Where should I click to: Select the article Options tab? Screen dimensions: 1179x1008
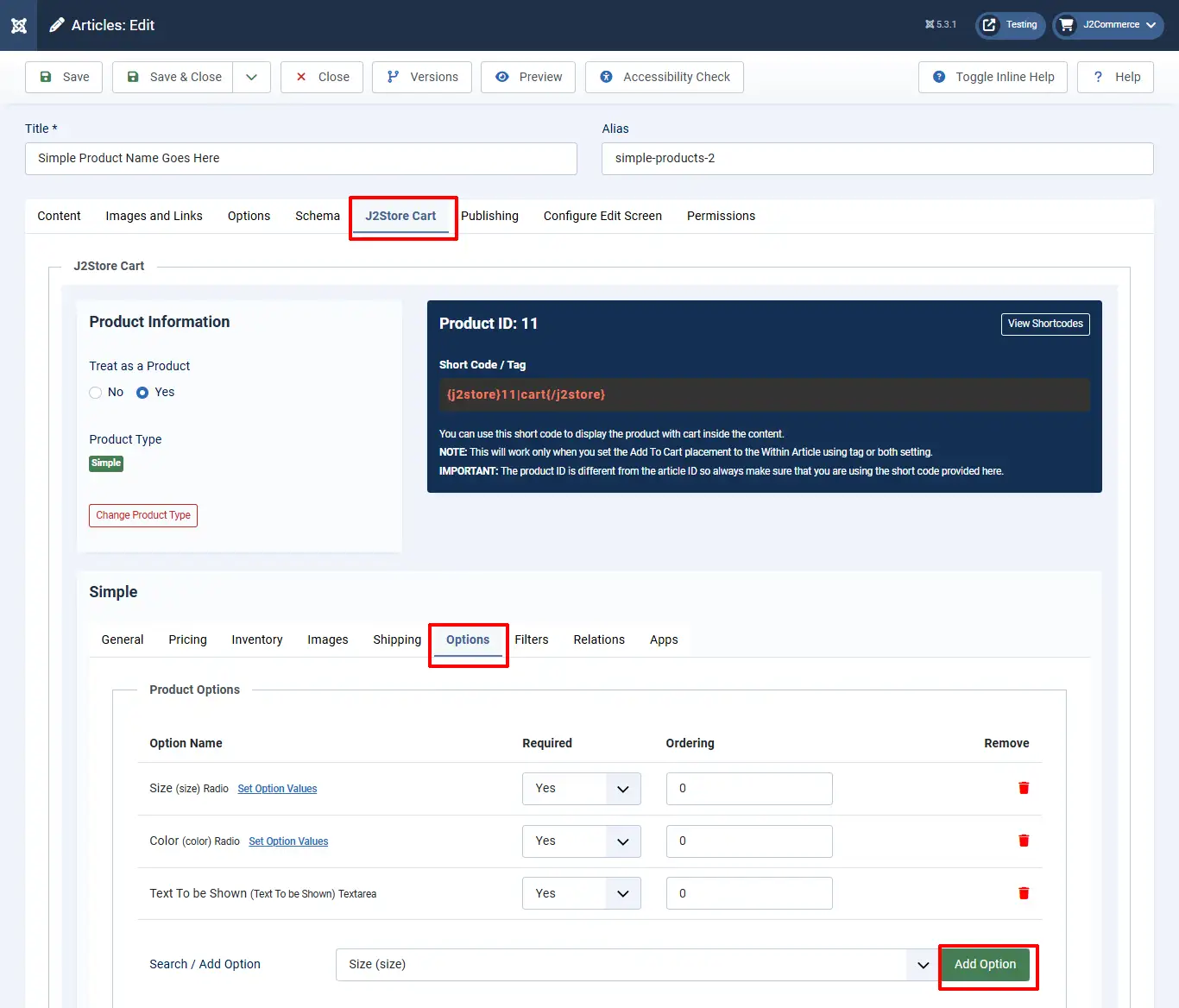pyautogui.click(x=249, y=216)
